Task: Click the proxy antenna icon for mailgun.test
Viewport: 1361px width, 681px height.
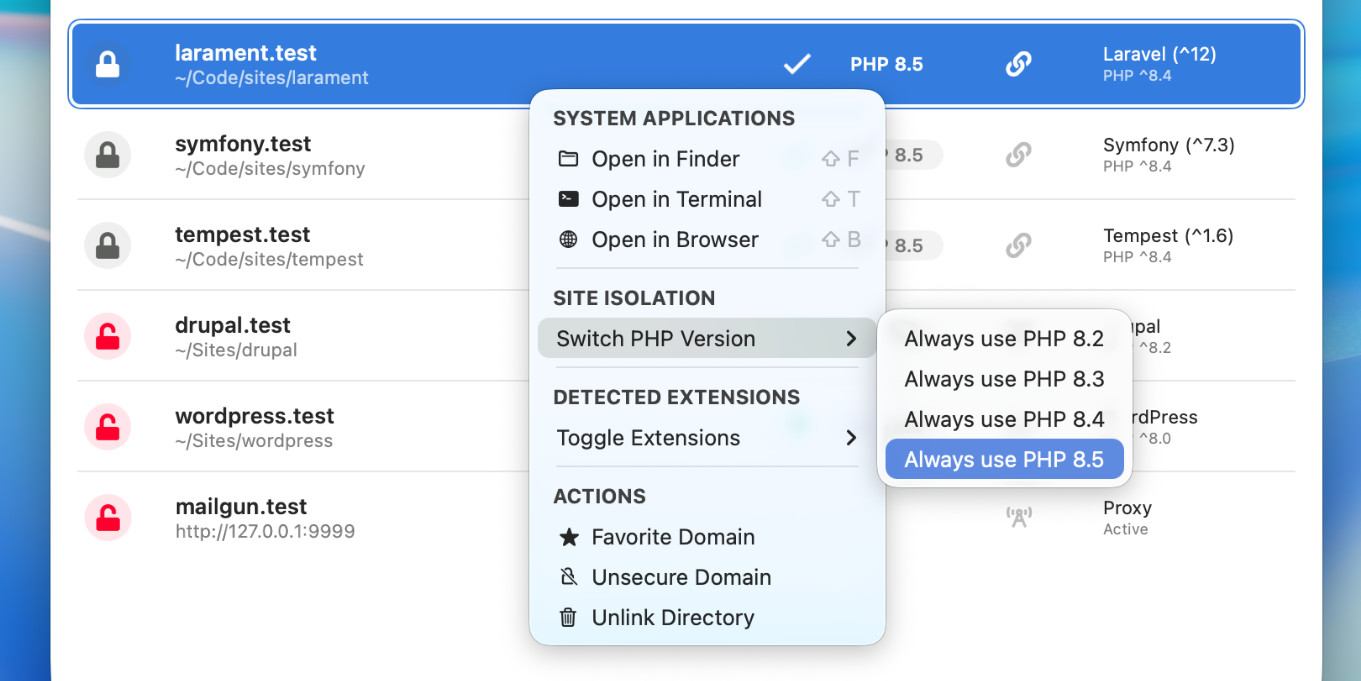Action: [x=1018, y=517]
